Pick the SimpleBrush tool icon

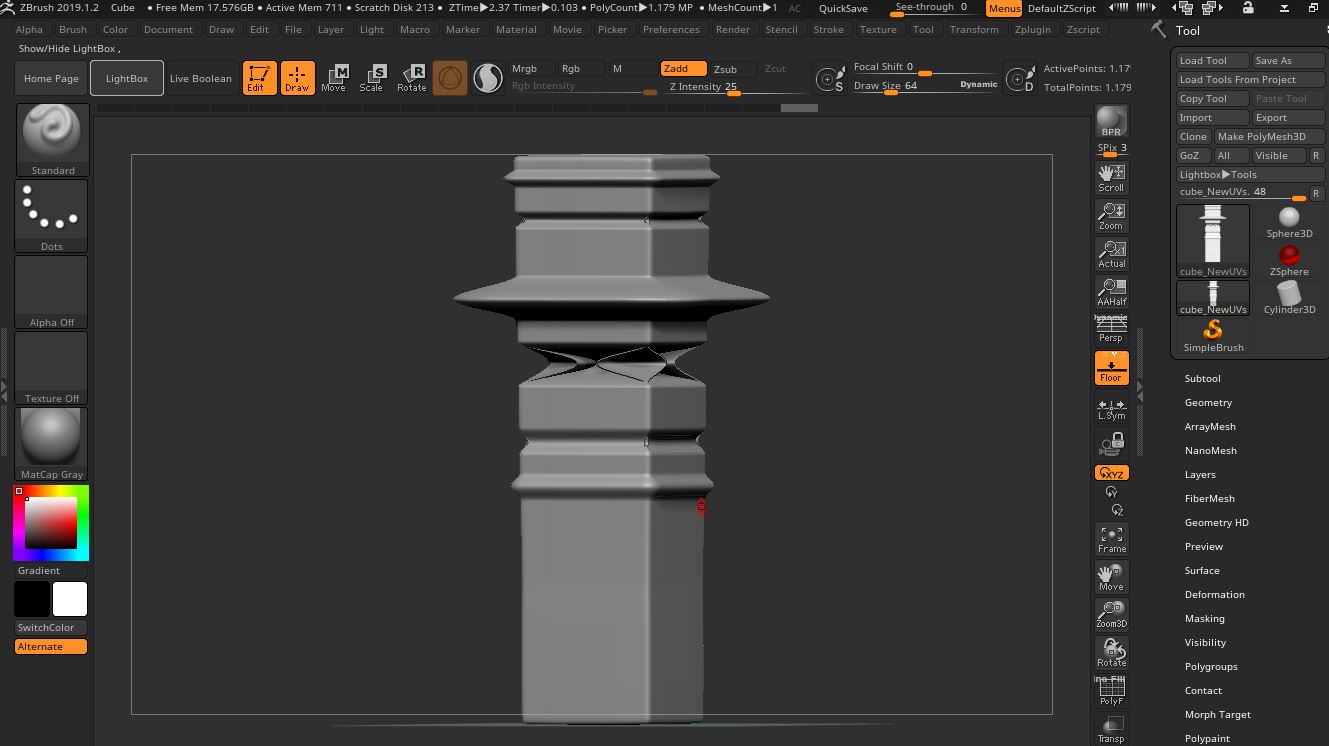click(x=1213, y=335)
